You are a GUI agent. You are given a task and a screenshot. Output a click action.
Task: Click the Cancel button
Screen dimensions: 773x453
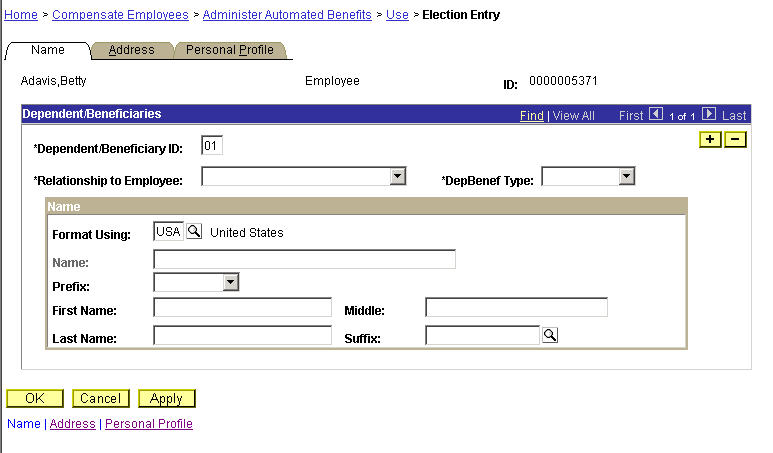[101, 398]
